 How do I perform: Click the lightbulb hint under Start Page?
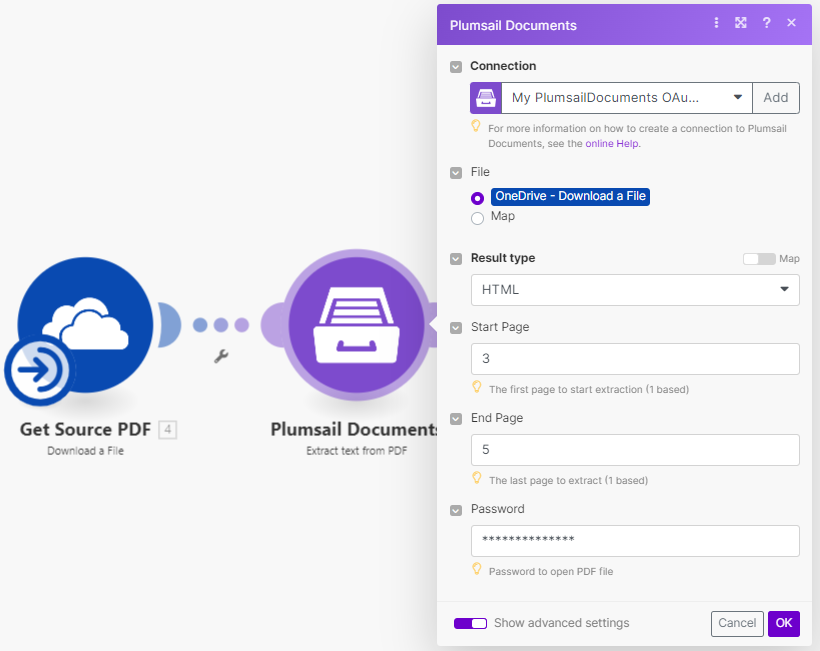[x=476, y=387]
